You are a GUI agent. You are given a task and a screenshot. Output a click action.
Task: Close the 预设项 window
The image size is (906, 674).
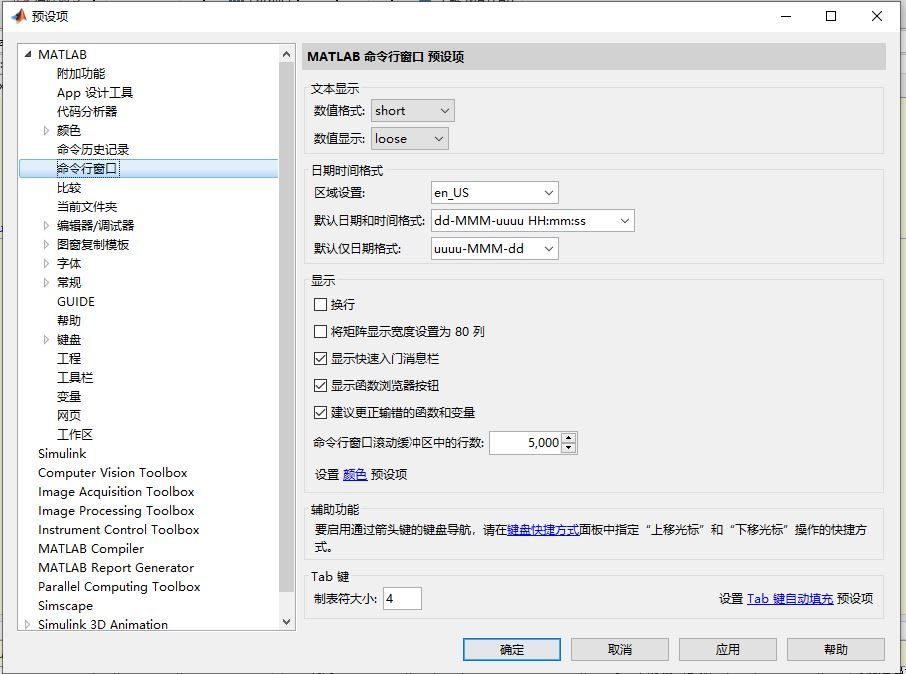pos(877,16)
